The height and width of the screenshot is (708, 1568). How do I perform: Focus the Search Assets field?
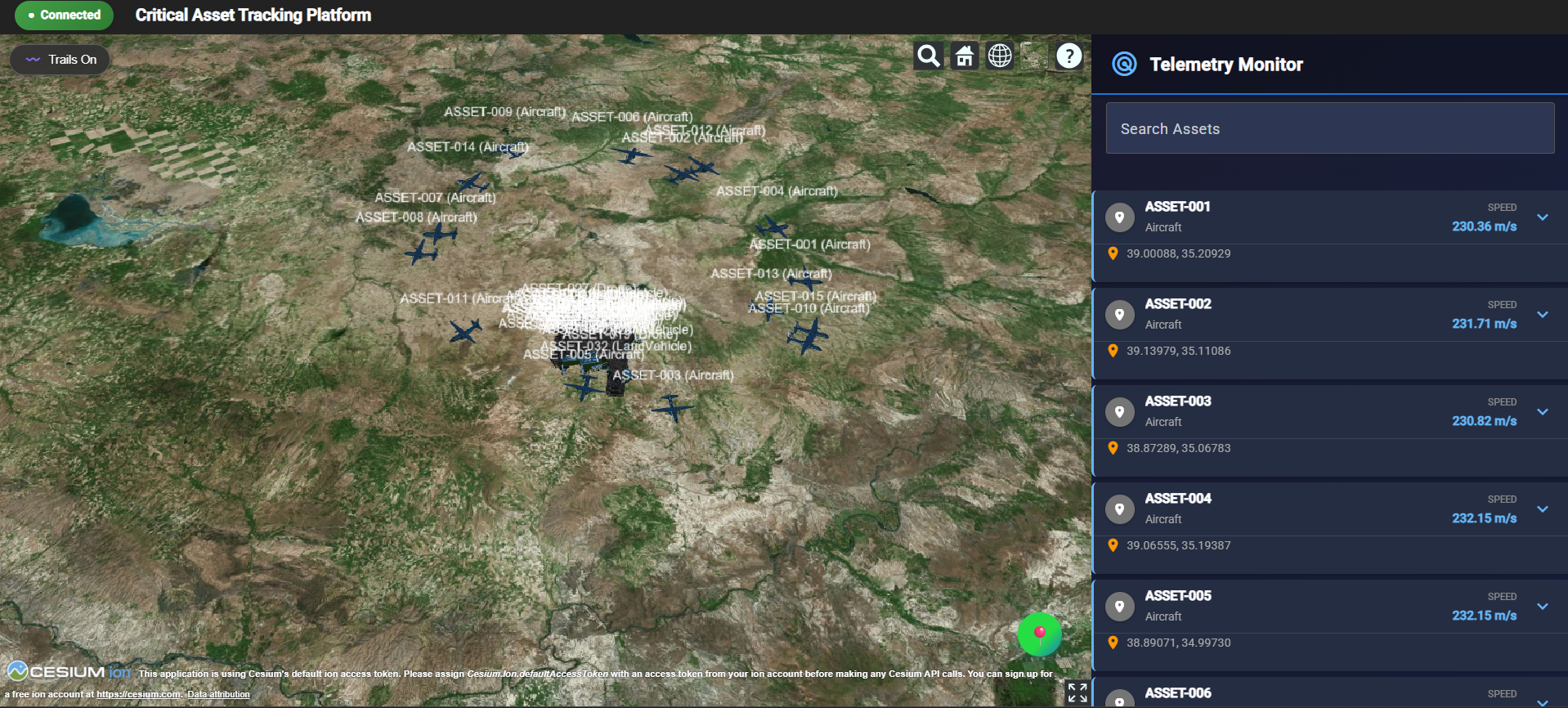tap(1330, 128)
